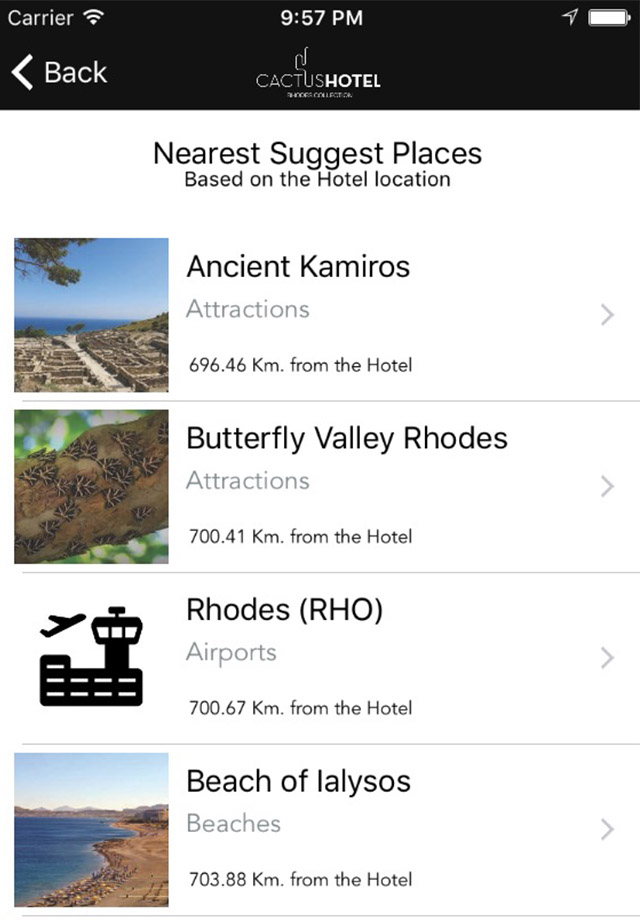Tap the battery indicator icon
Image resolution: width=640 pixels, height=920 pixels.
pos(608,17)
